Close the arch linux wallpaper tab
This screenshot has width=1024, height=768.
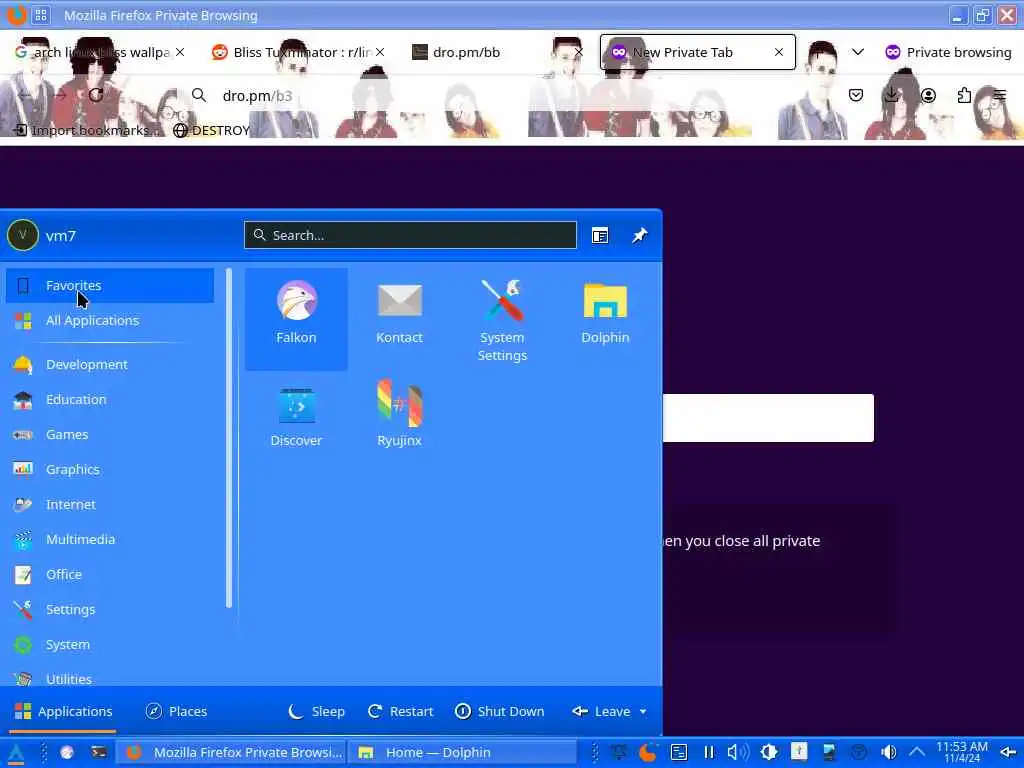(x=180, y=52)
